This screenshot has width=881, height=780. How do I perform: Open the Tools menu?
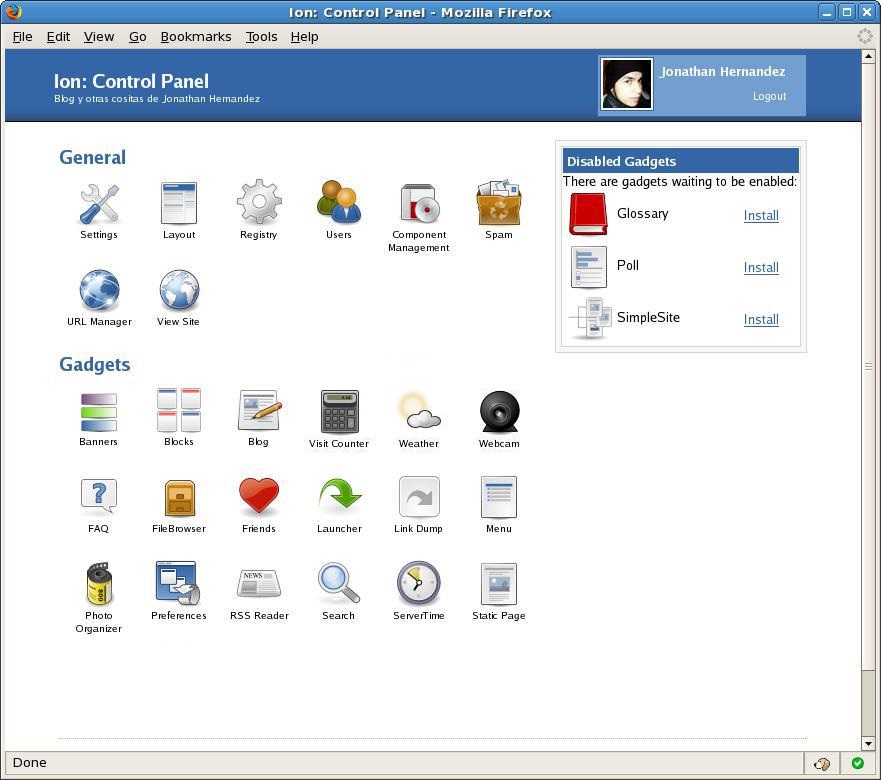click(261, 36)
